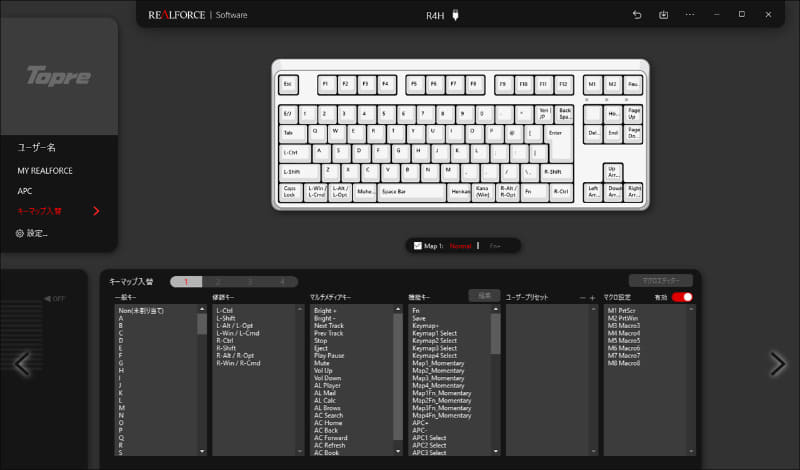Click the undo arrow icon in title bar
This screenshot has width=800, height=470.
point(637,15)
